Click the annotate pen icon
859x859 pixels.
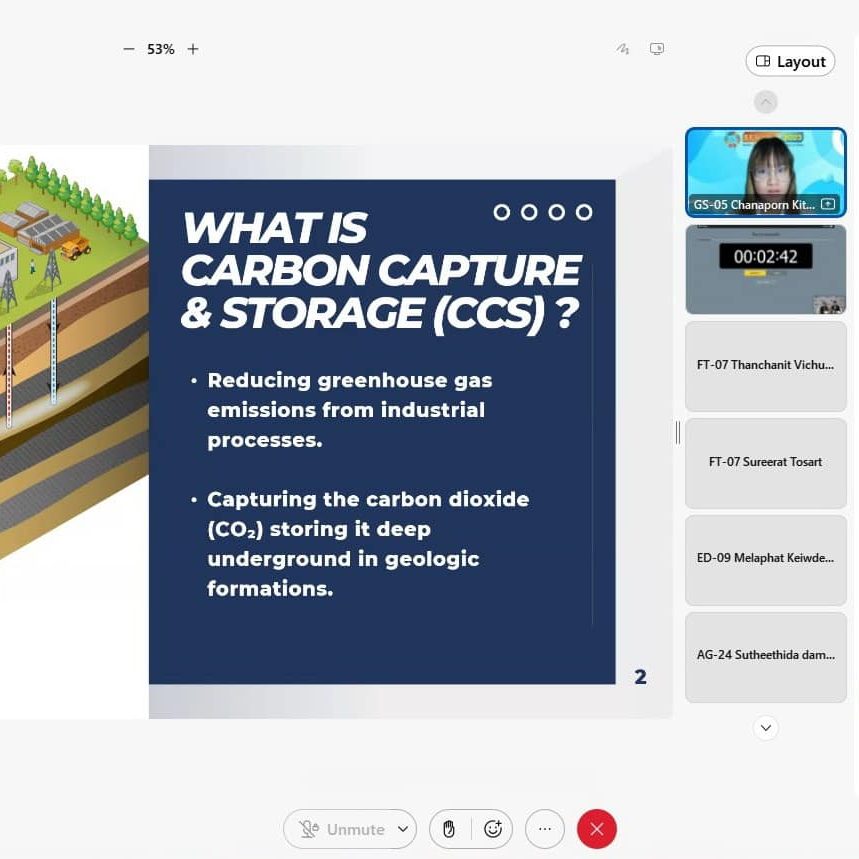coord(623,49)
